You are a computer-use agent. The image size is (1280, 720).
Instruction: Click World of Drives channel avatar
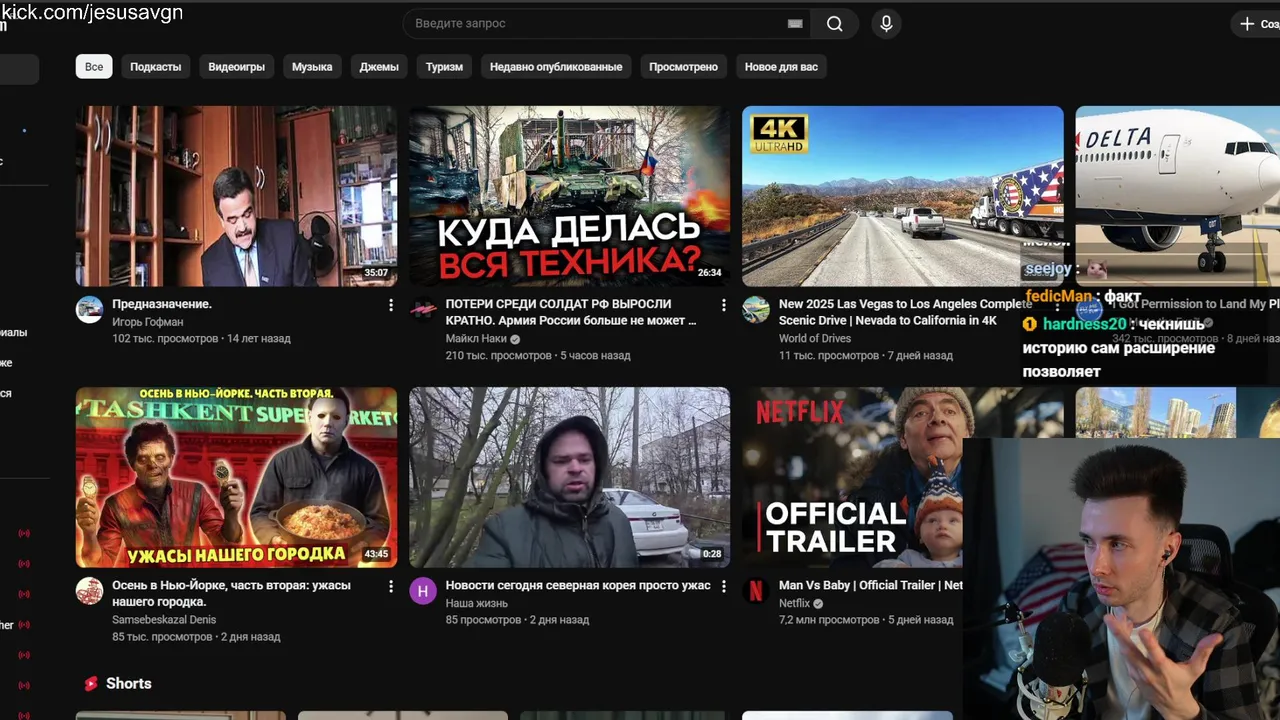pos(756,310)
